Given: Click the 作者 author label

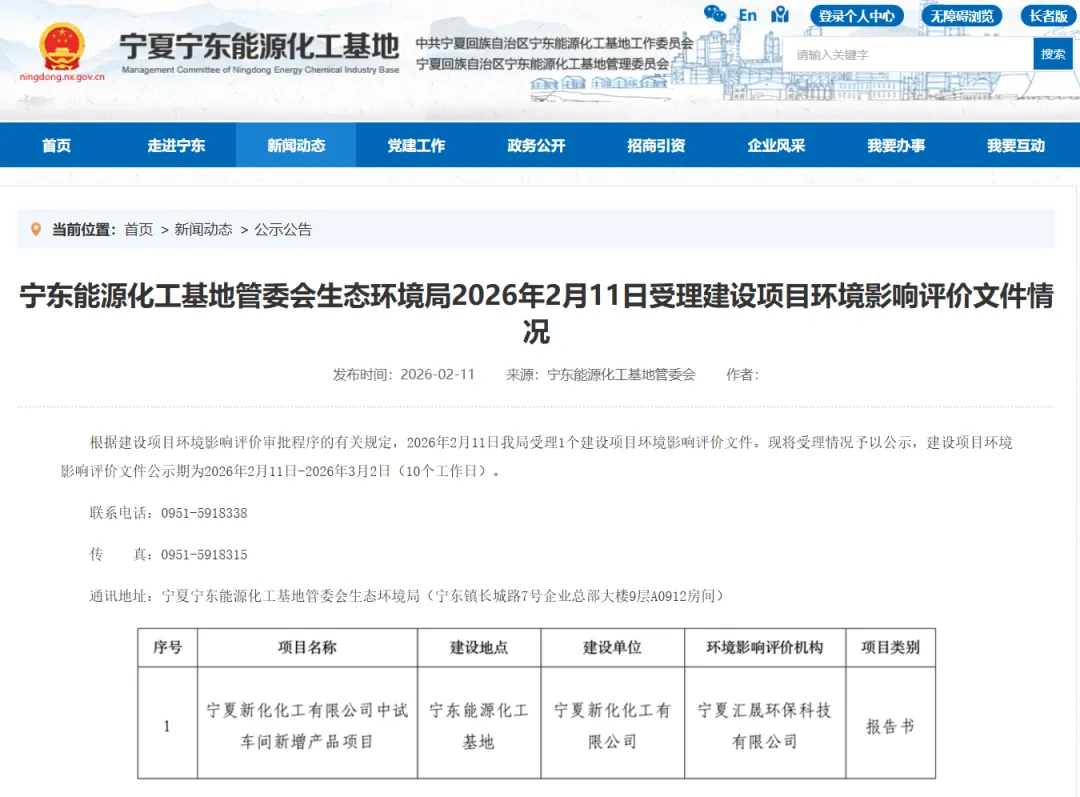Looking at the screenshot, I should (x=742, y=375).
